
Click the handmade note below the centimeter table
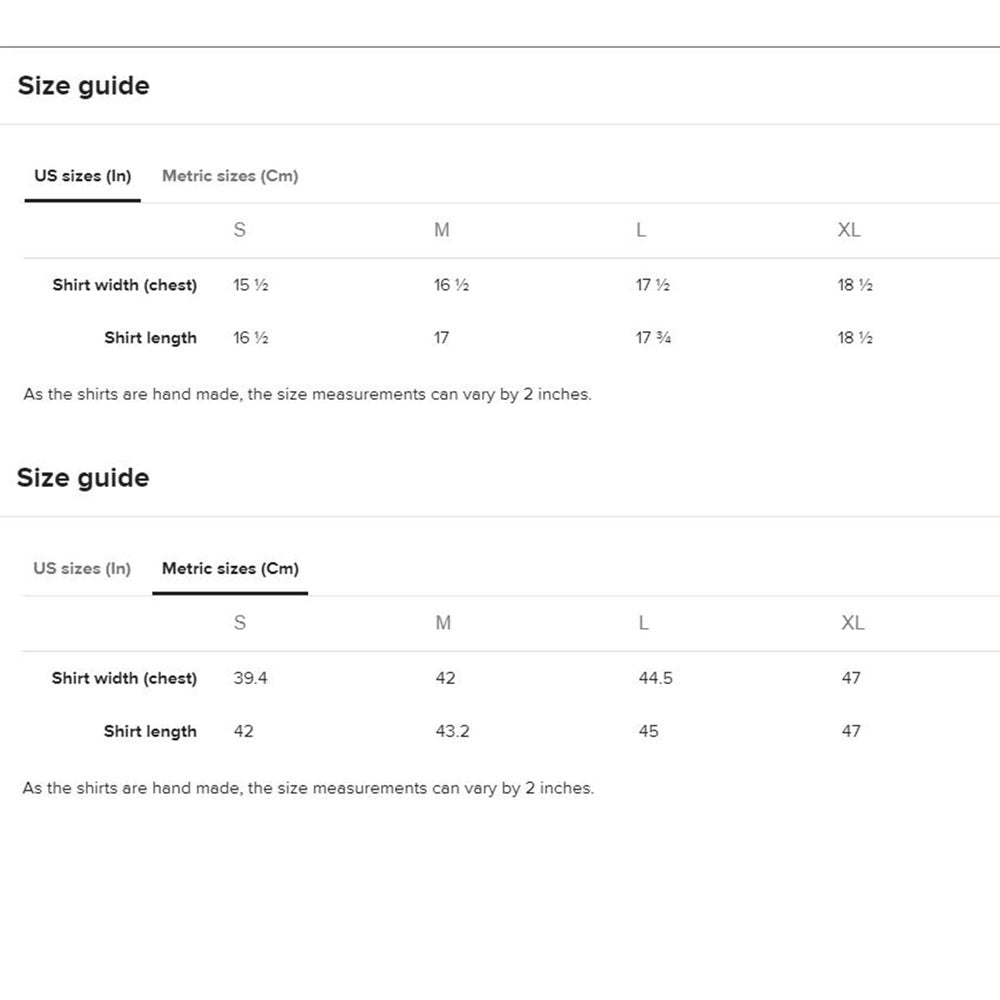(x=308, y=788)
